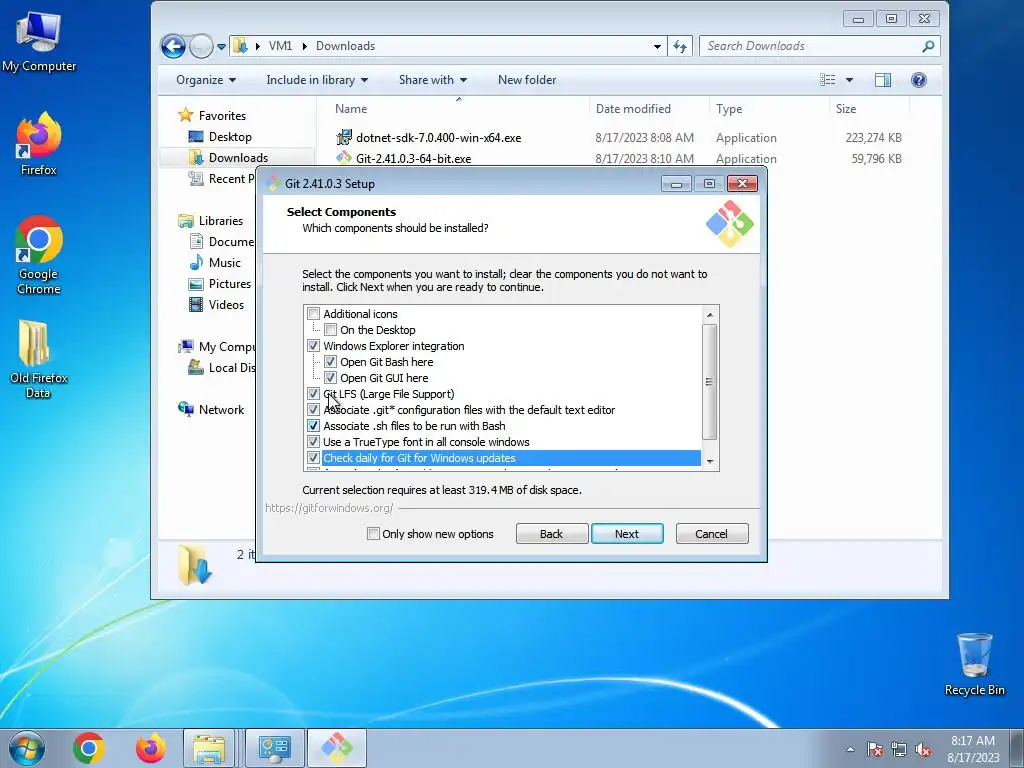The width and height of the screenshot is (1024, 768).
Task: Open recent pages dropdown arrow
Action: point(221,47)
